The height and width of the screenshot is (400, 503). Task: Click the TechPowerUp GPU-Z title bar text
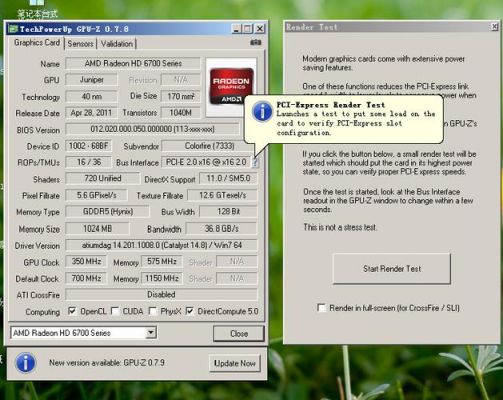click(x=74, y=29)
